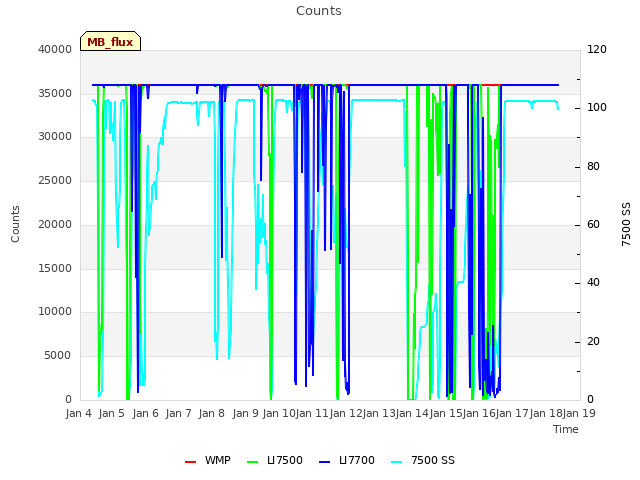Click the 30000 left axis tick label

(x=55, y=136)
